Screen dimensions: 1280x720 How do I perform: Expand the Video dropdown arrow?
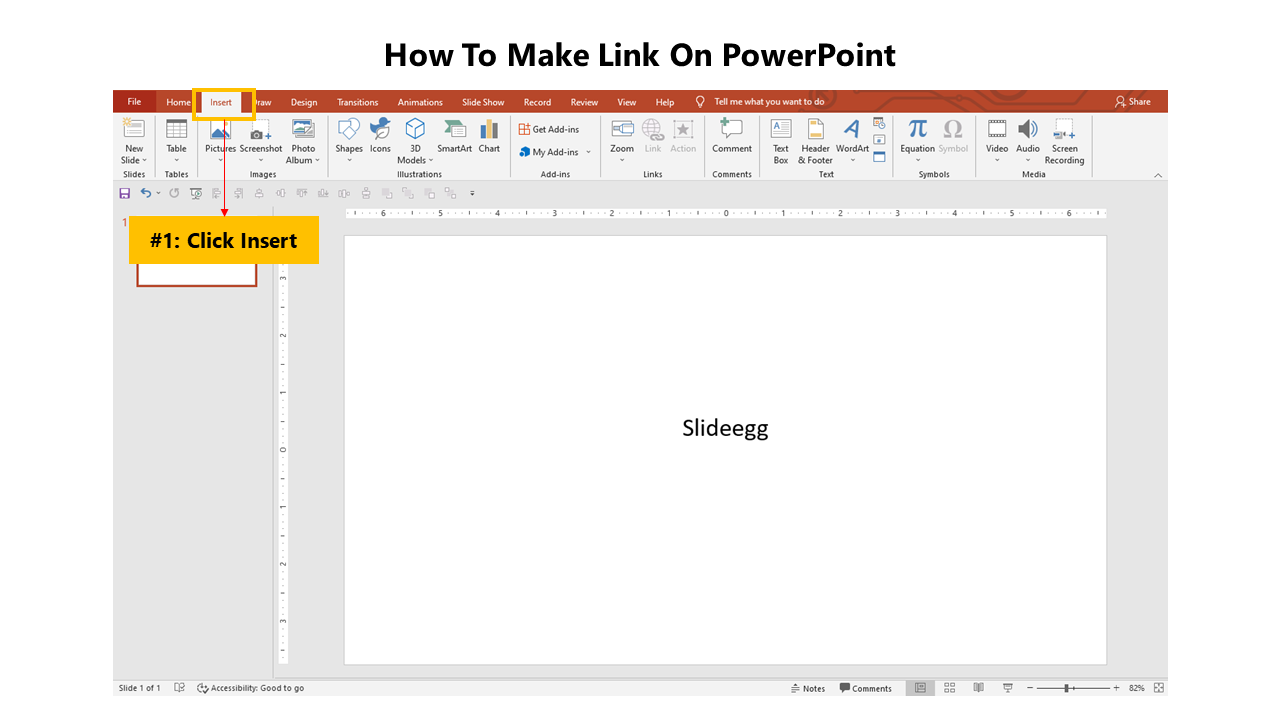click(997, 160)
